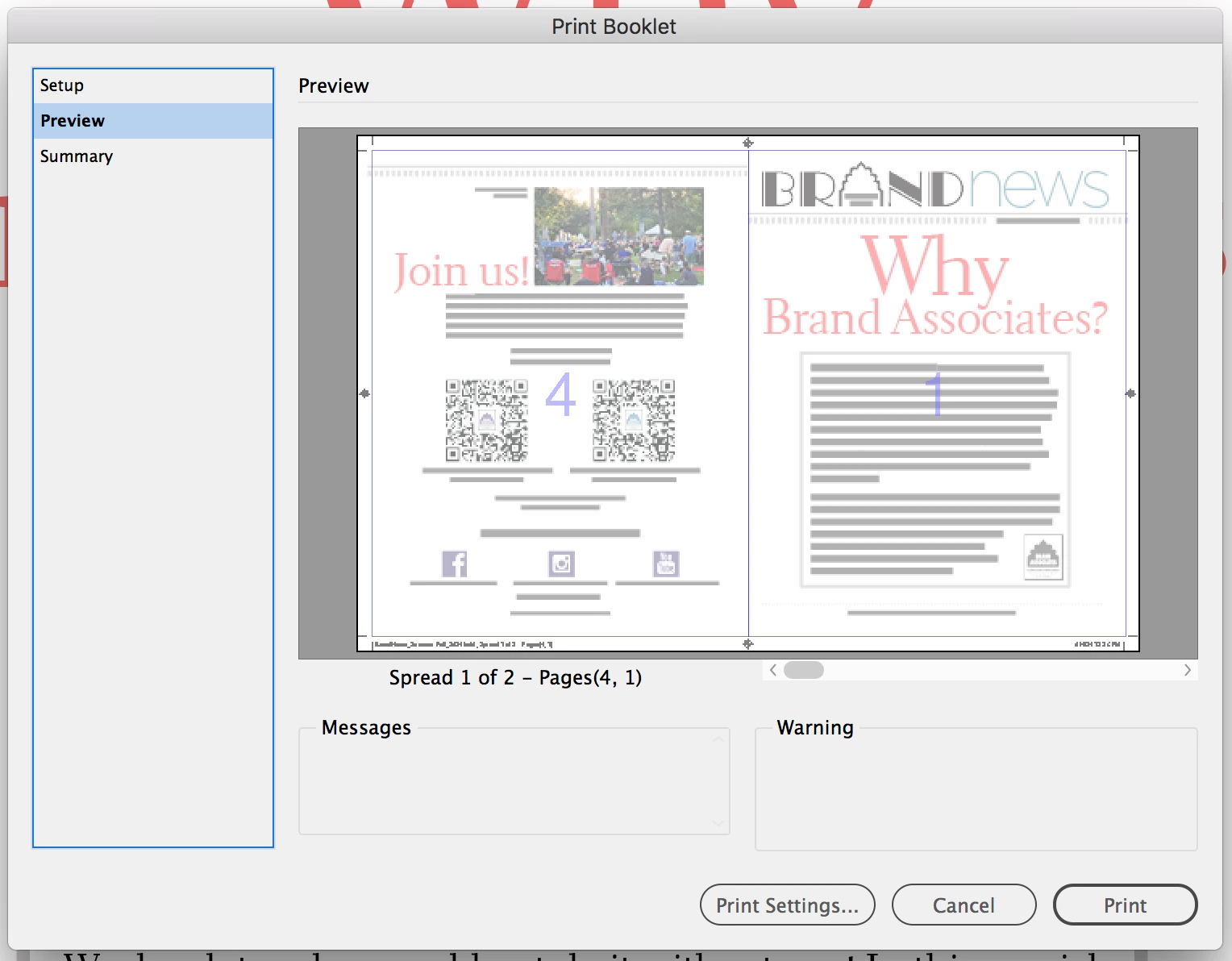This screenshot has height=961, width=1232.
Task: Click the event photo in page 4
Action: point(619,236)
